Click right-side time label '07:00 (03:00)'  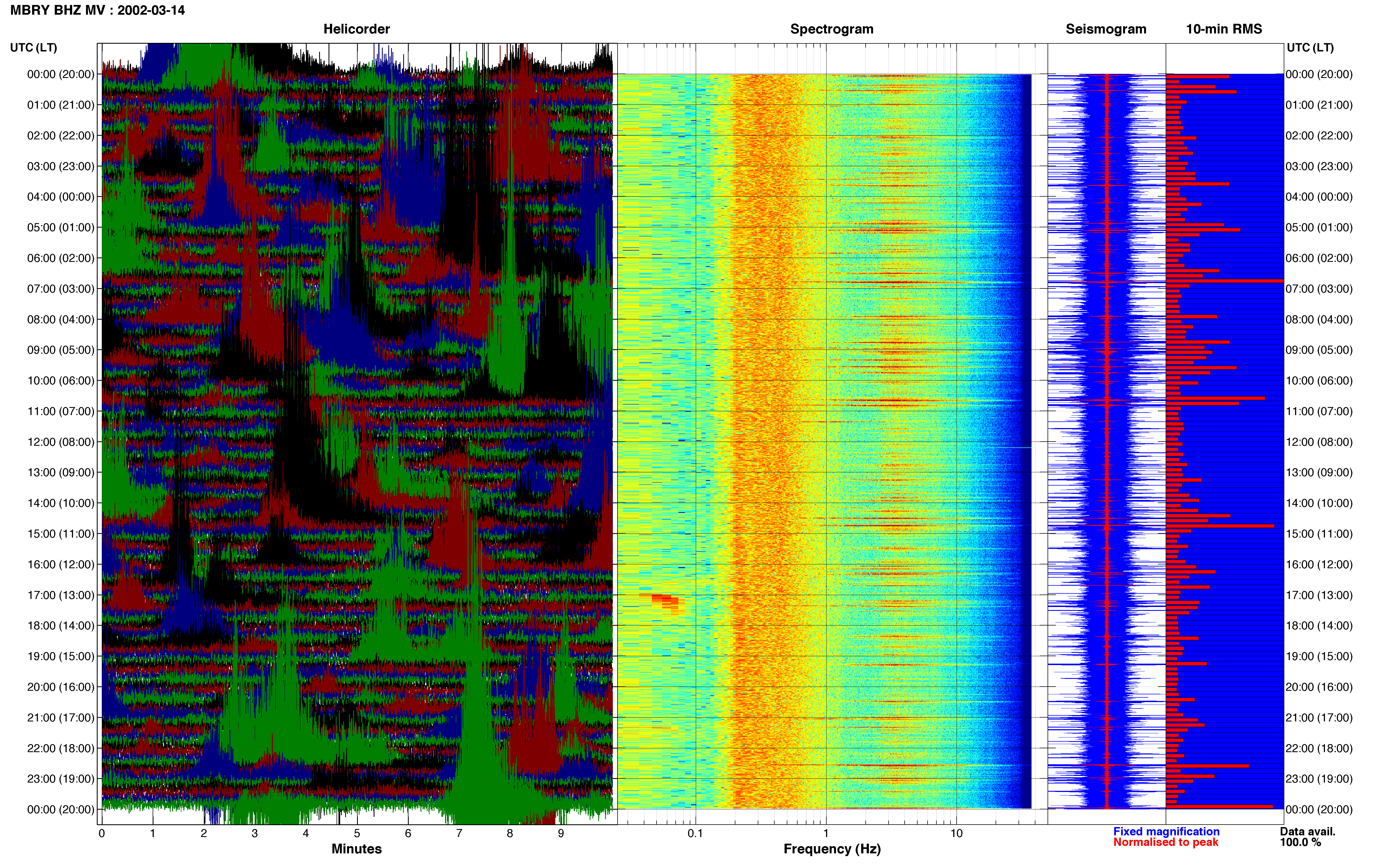tap(1319, 289)
